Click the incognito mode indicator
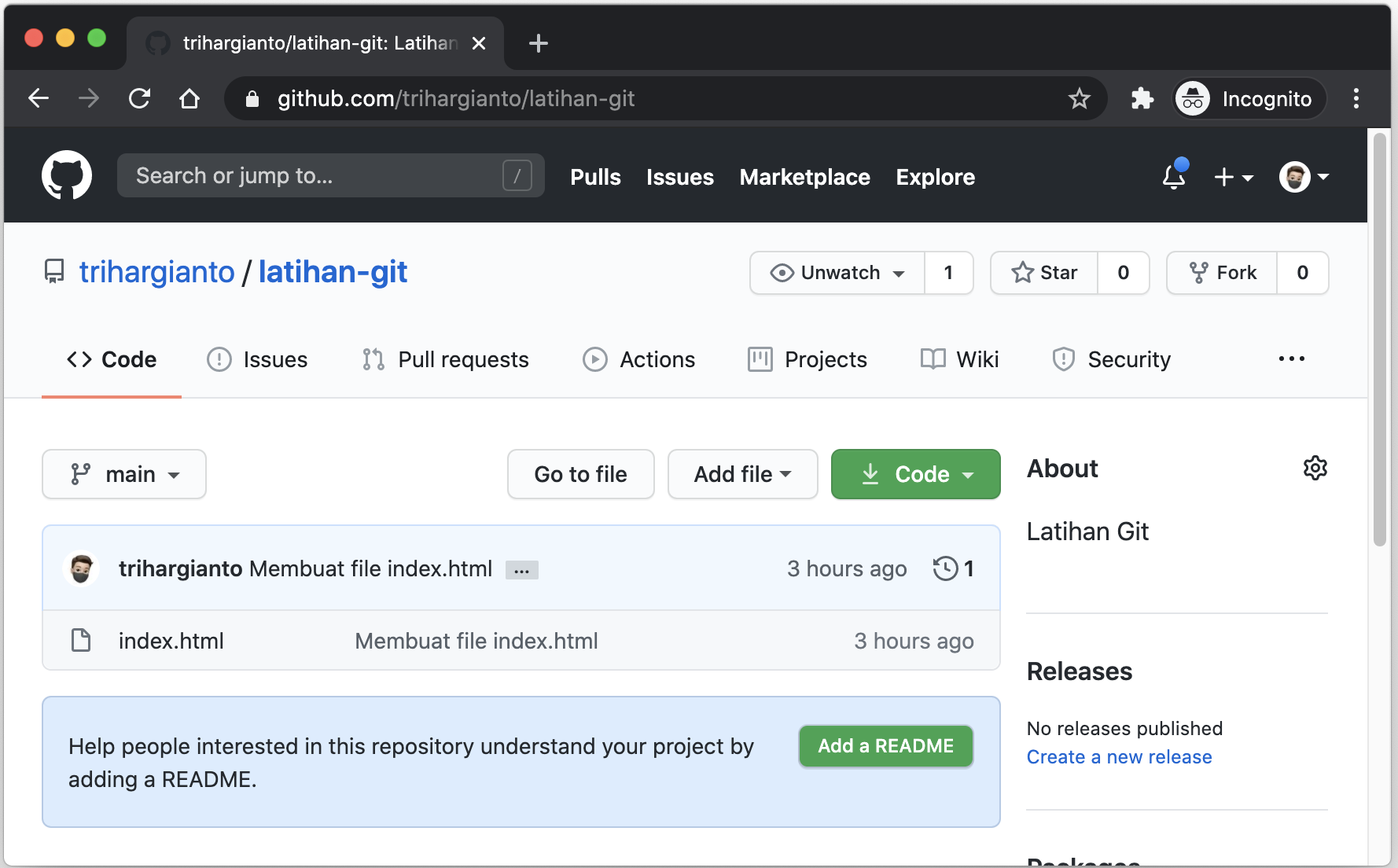This screenshot has width=1398, height=868. coord(1247,98)
